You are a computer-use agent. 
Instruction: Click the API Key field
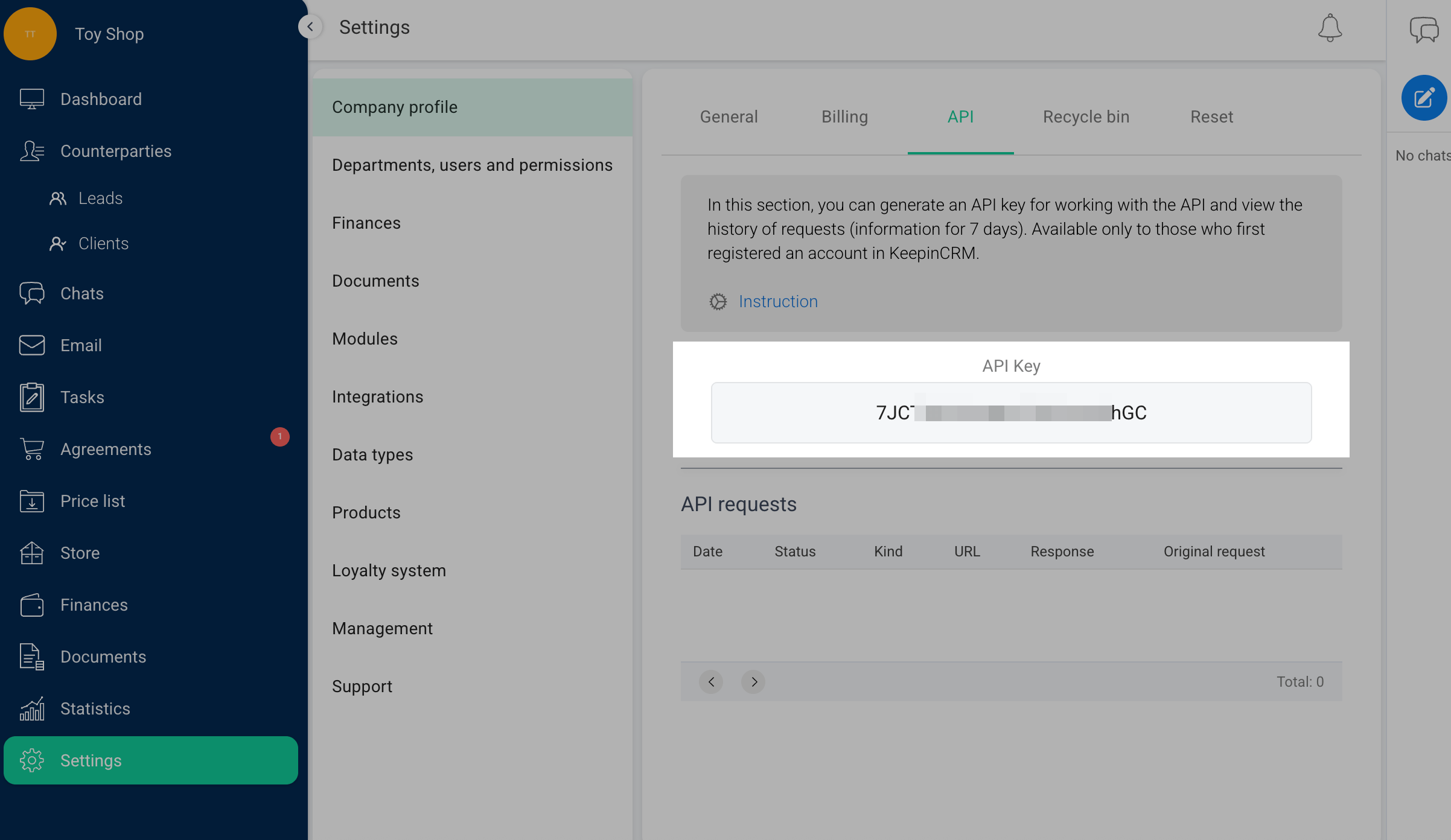1011,413
